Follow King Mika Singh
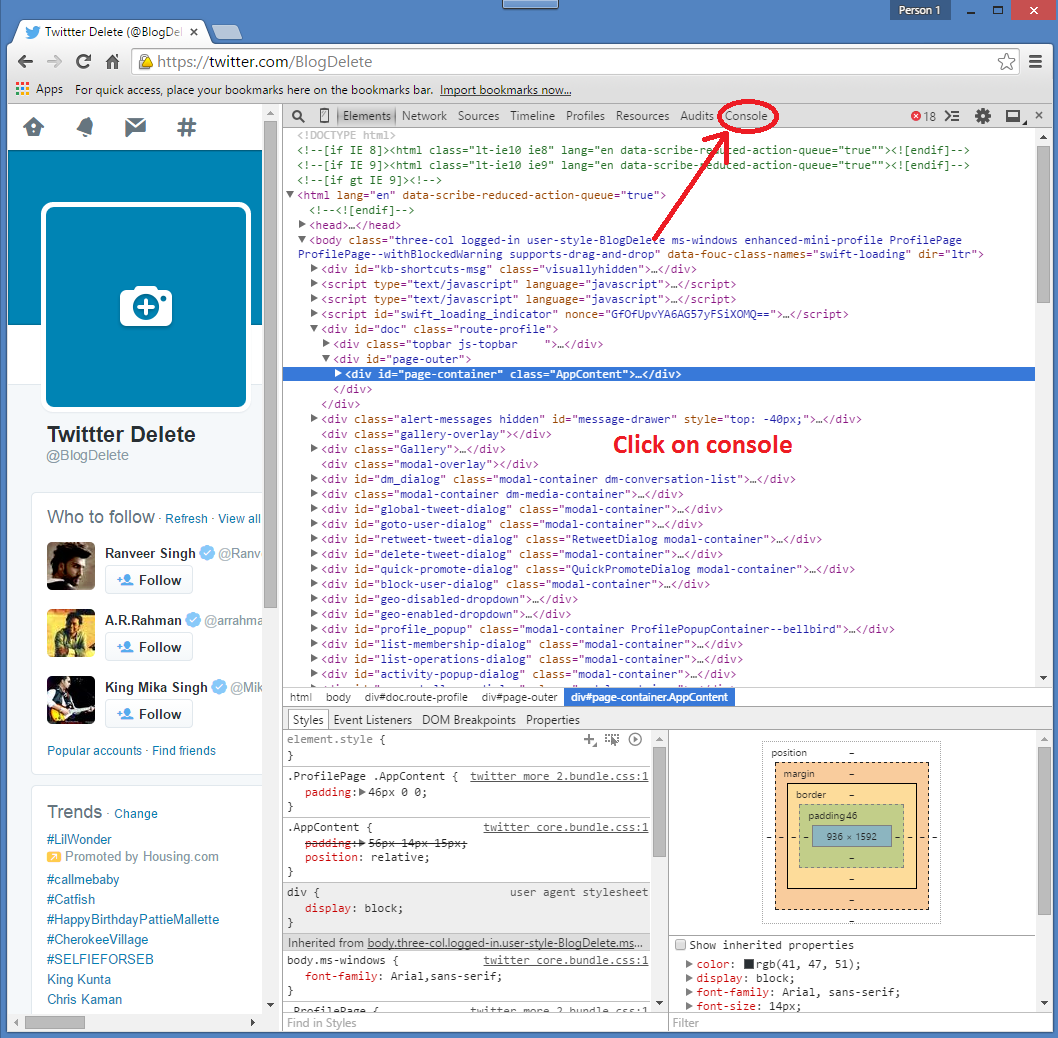 click(x=149, y=714)
